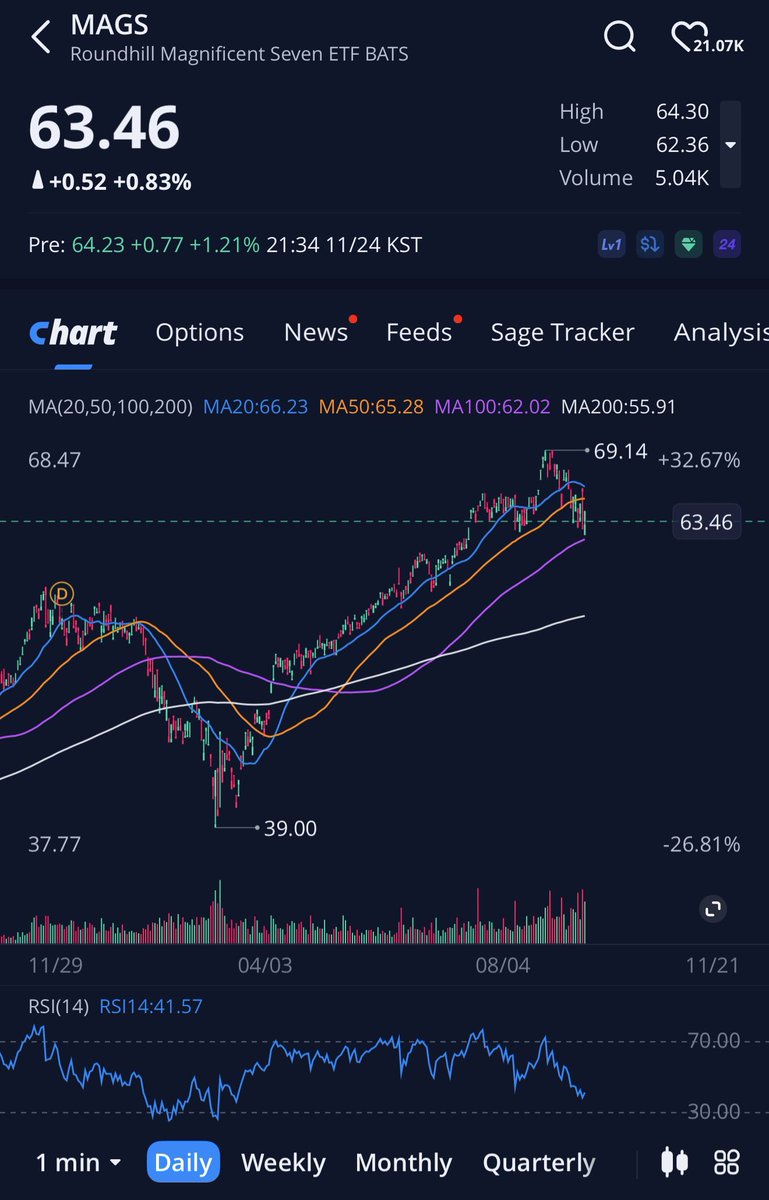
Task: Tap the 69.14 high price label
Action: tap(620, 451)
